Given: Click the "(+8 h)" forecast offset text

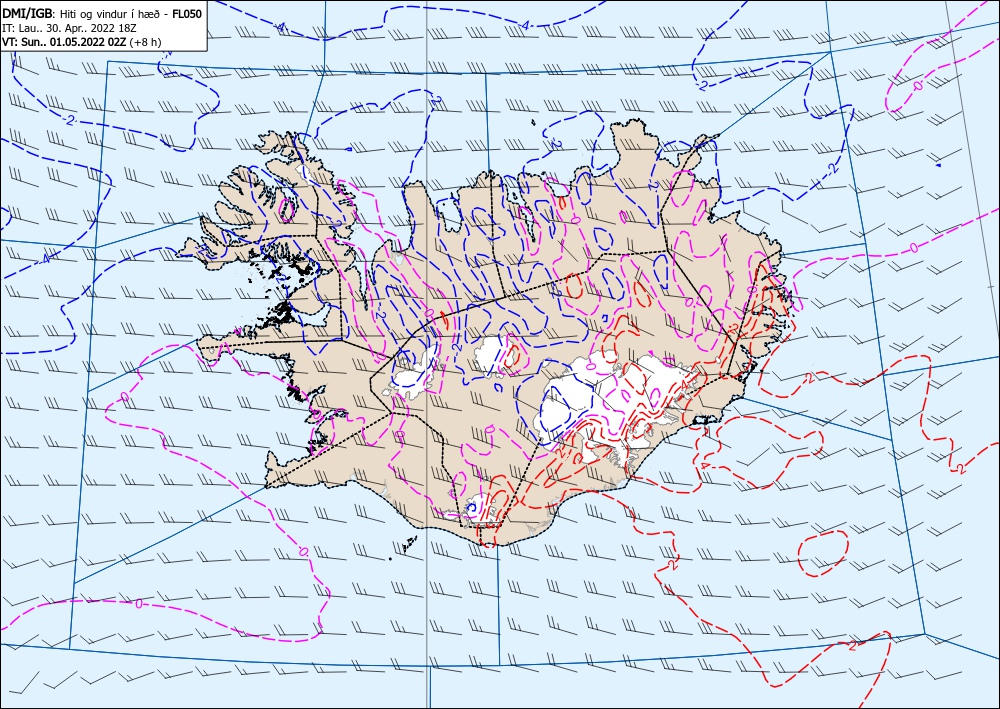Looking at the screenshot, I should coord(145,42).
